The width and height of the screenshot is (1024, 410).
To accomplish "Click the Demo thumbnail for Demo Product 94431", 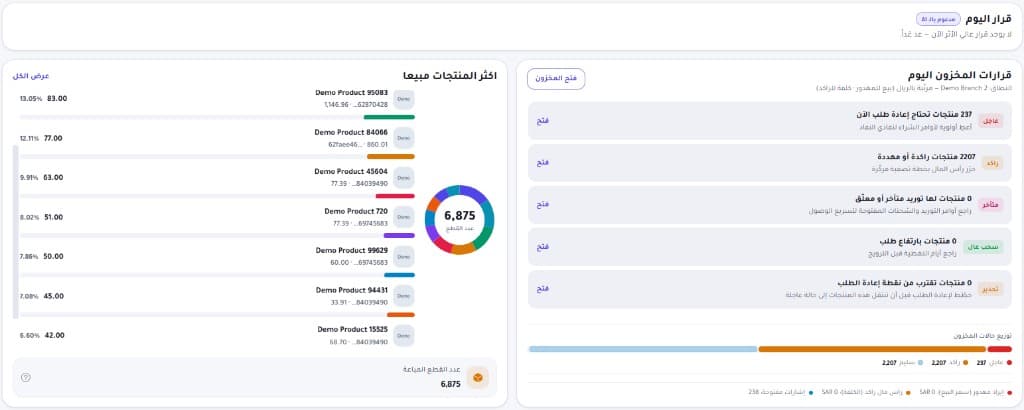I will 404,296.
